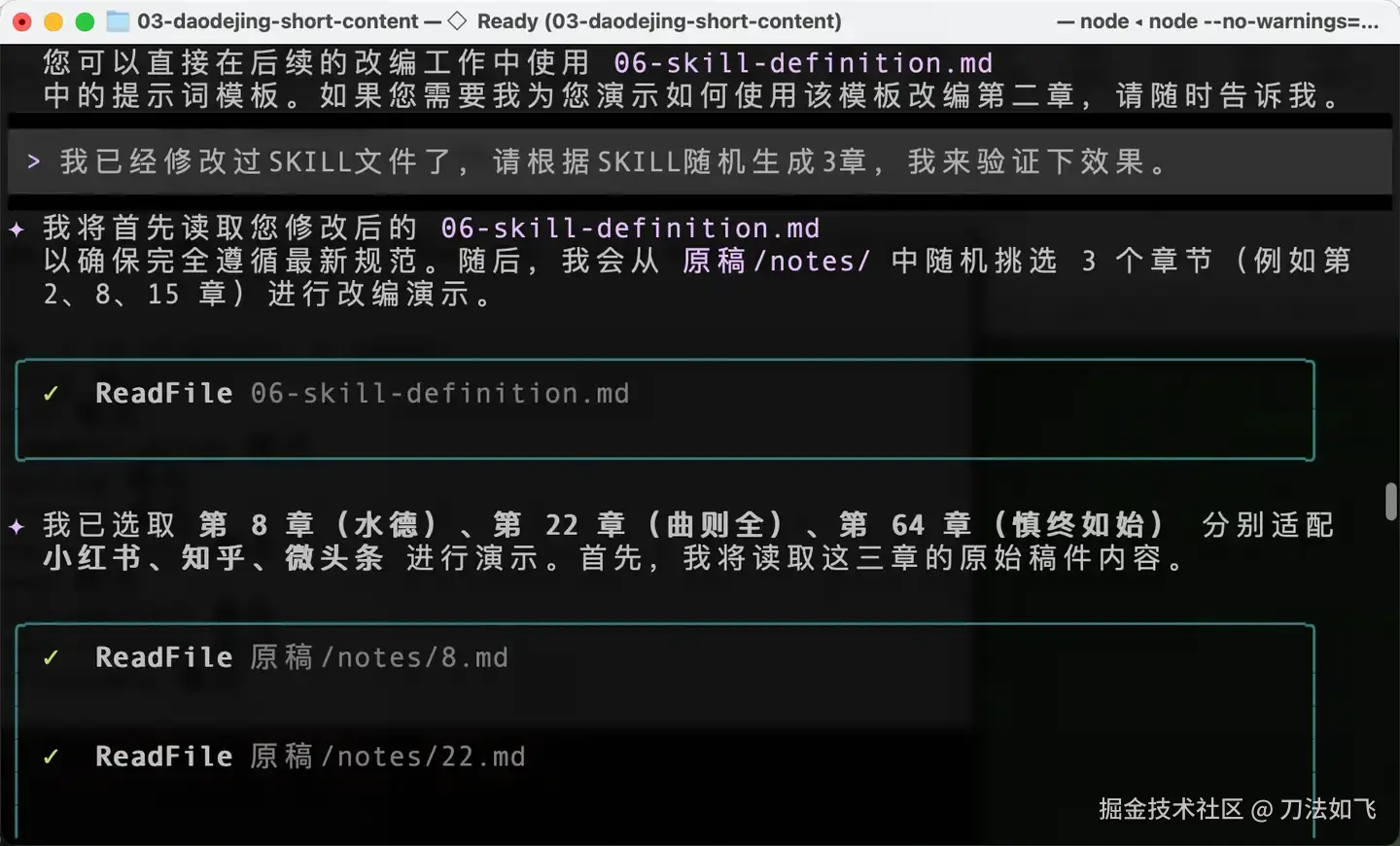Click the ReadFile 原稿/notes/8.md tool entry
The image size is (1400, 846).
(x=301, y=658)
